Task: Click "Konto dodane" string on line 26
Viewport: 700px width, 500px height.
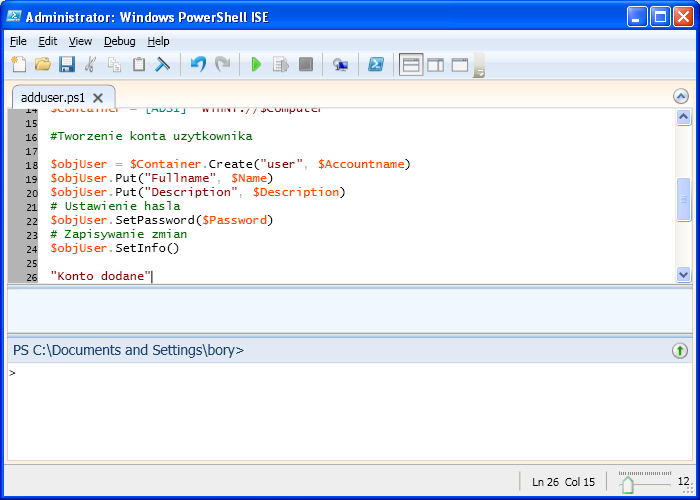Action: [x=101, y=276]
